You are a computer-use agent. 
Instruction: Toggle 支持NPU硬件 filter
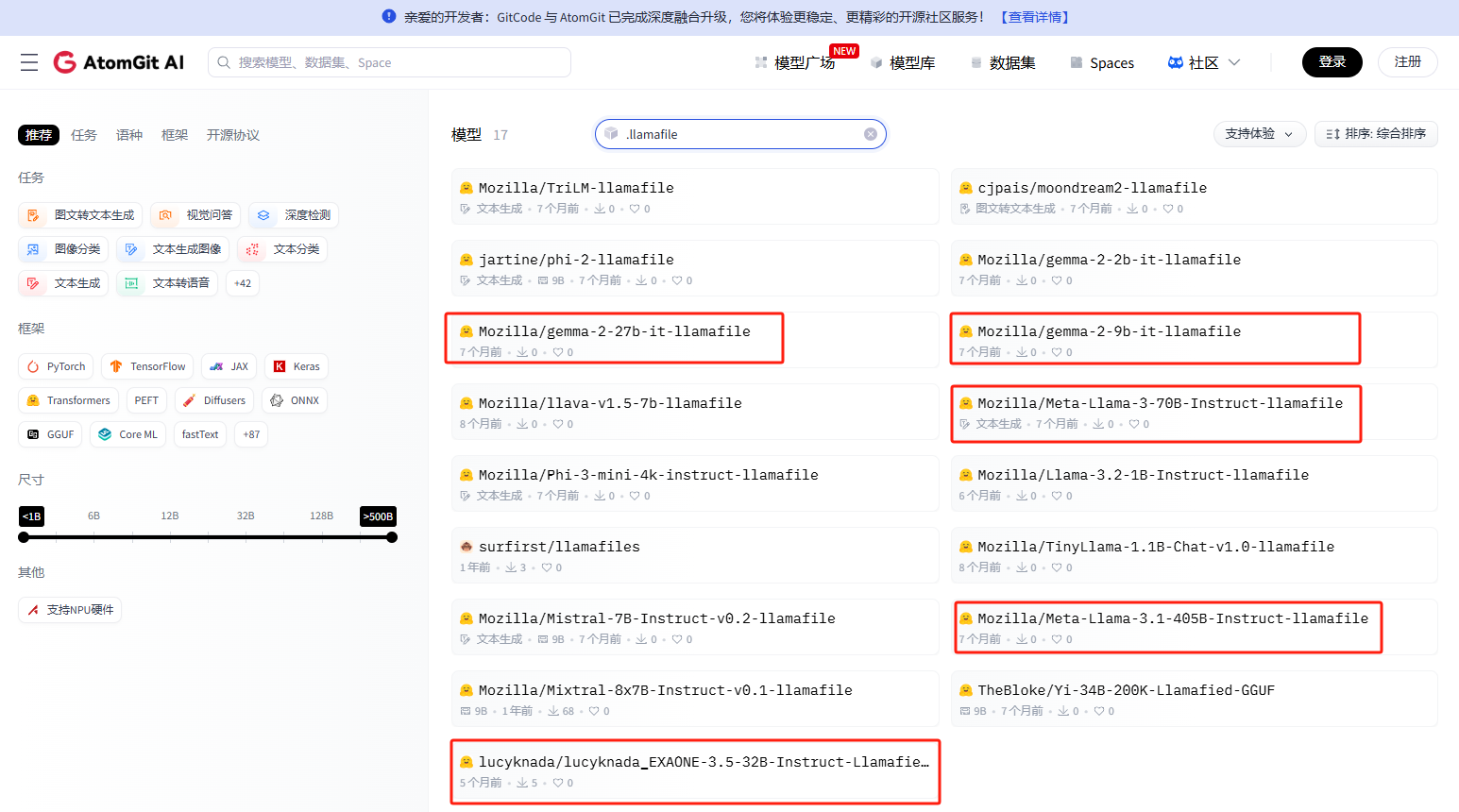pyautogui.click(x=70, y=610)
